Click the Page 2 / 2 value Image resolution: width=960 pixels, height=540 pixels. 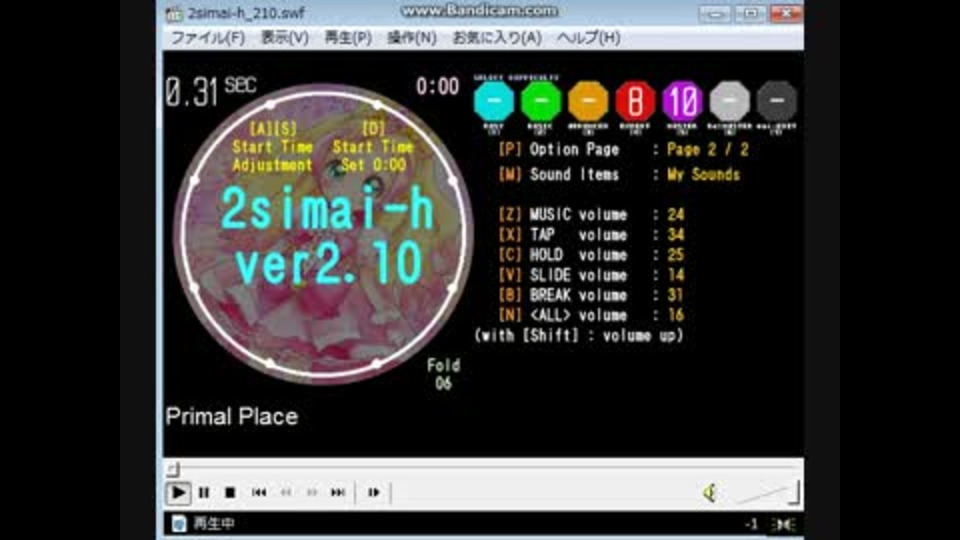coord(708,149)
